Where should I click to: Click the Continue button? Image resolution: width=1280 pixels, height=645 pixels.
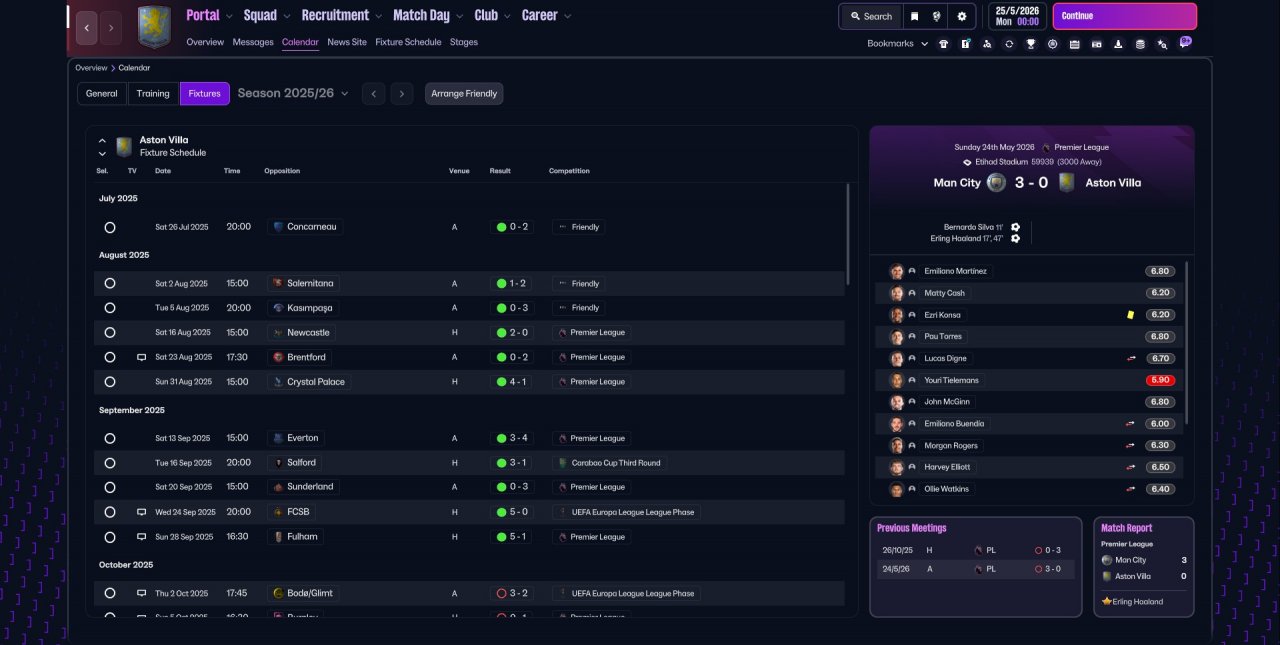click(1125, 16)
